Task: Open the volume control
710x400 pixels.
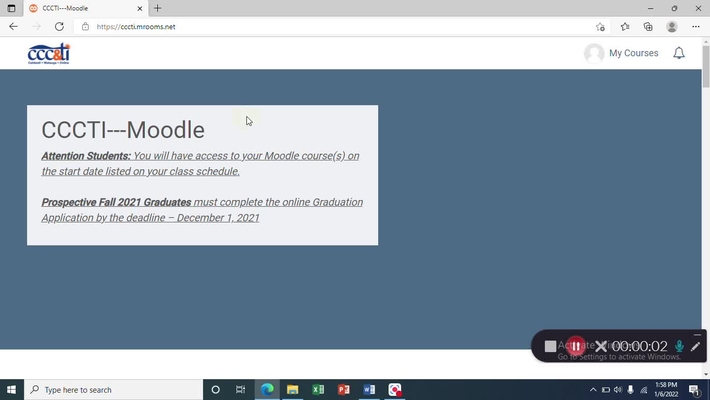Action: [618, 390]
